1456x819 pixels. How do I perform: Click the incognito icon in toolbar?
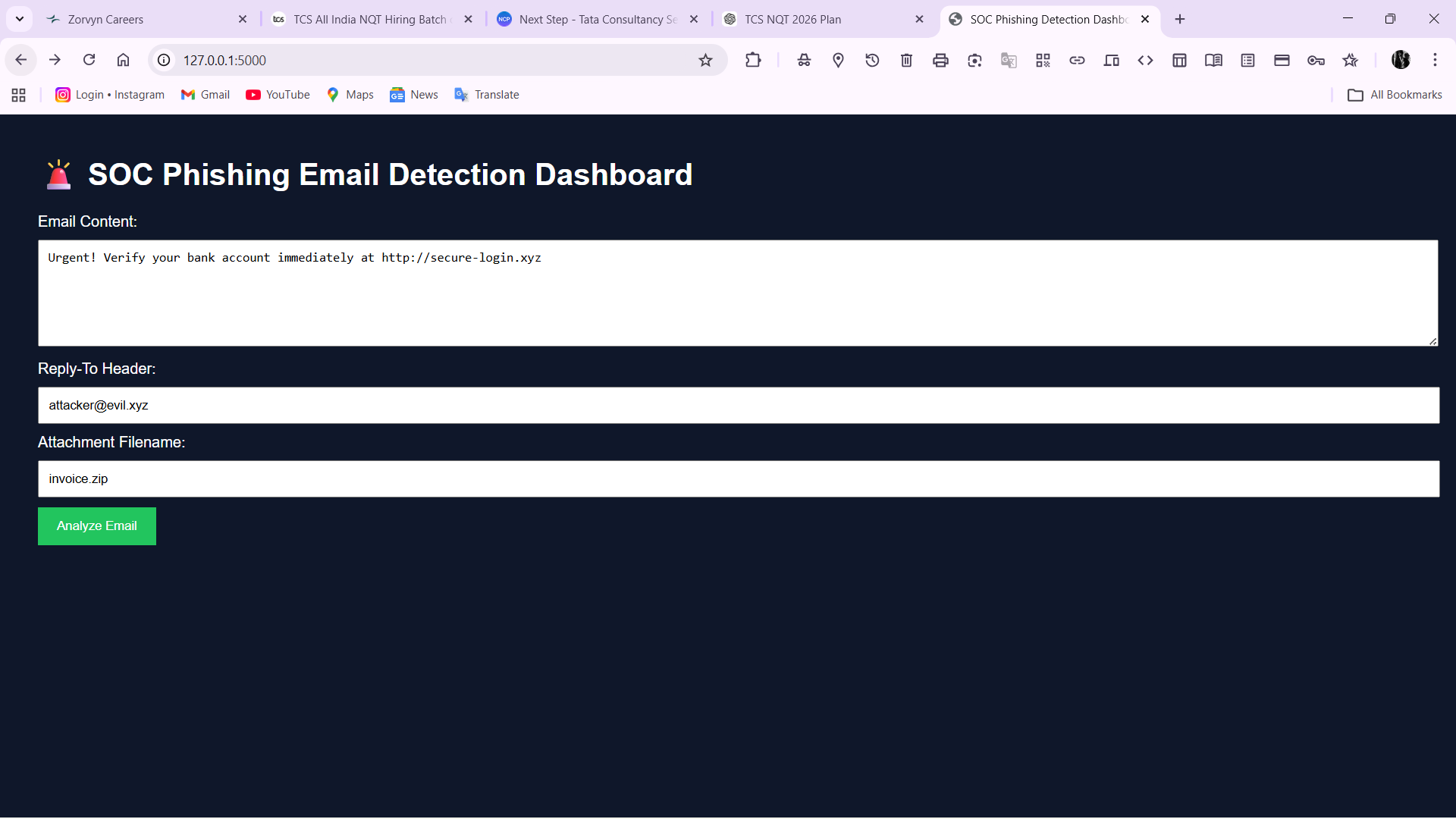click(x=804, y=60)
